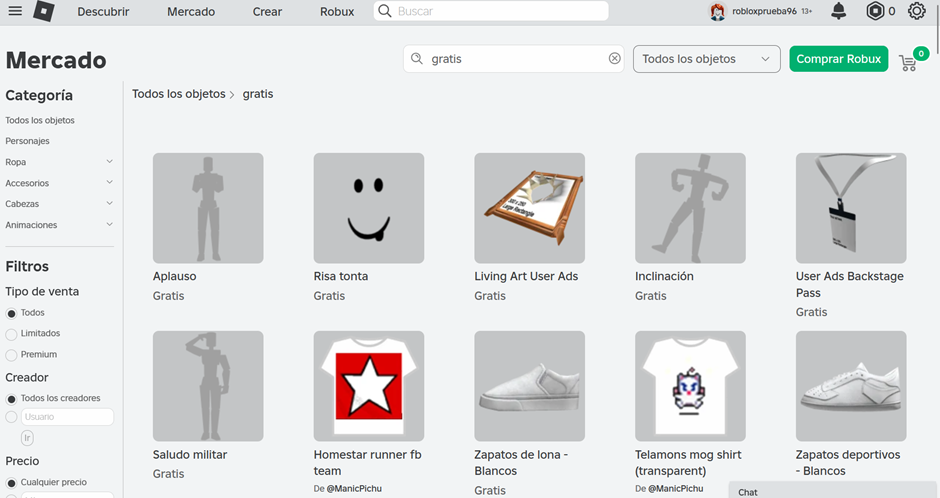Open the Chat panel

click(x=833, y=490)
